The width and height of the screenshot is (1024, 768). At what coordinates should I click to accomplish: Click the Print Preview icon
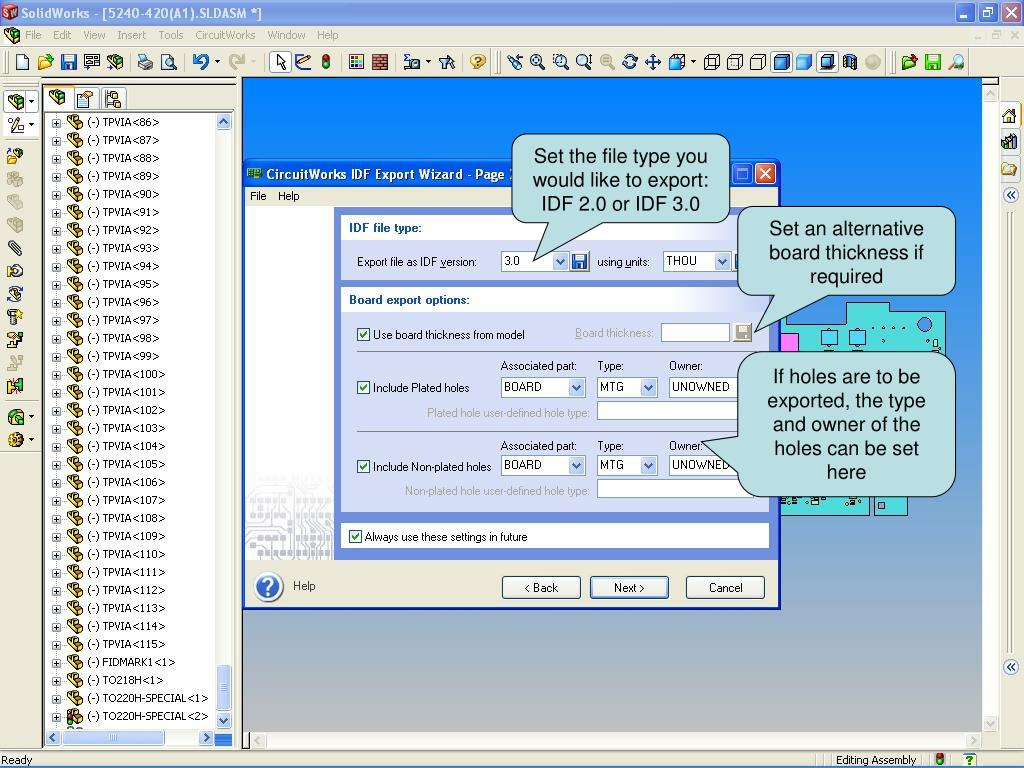point(168,62)
